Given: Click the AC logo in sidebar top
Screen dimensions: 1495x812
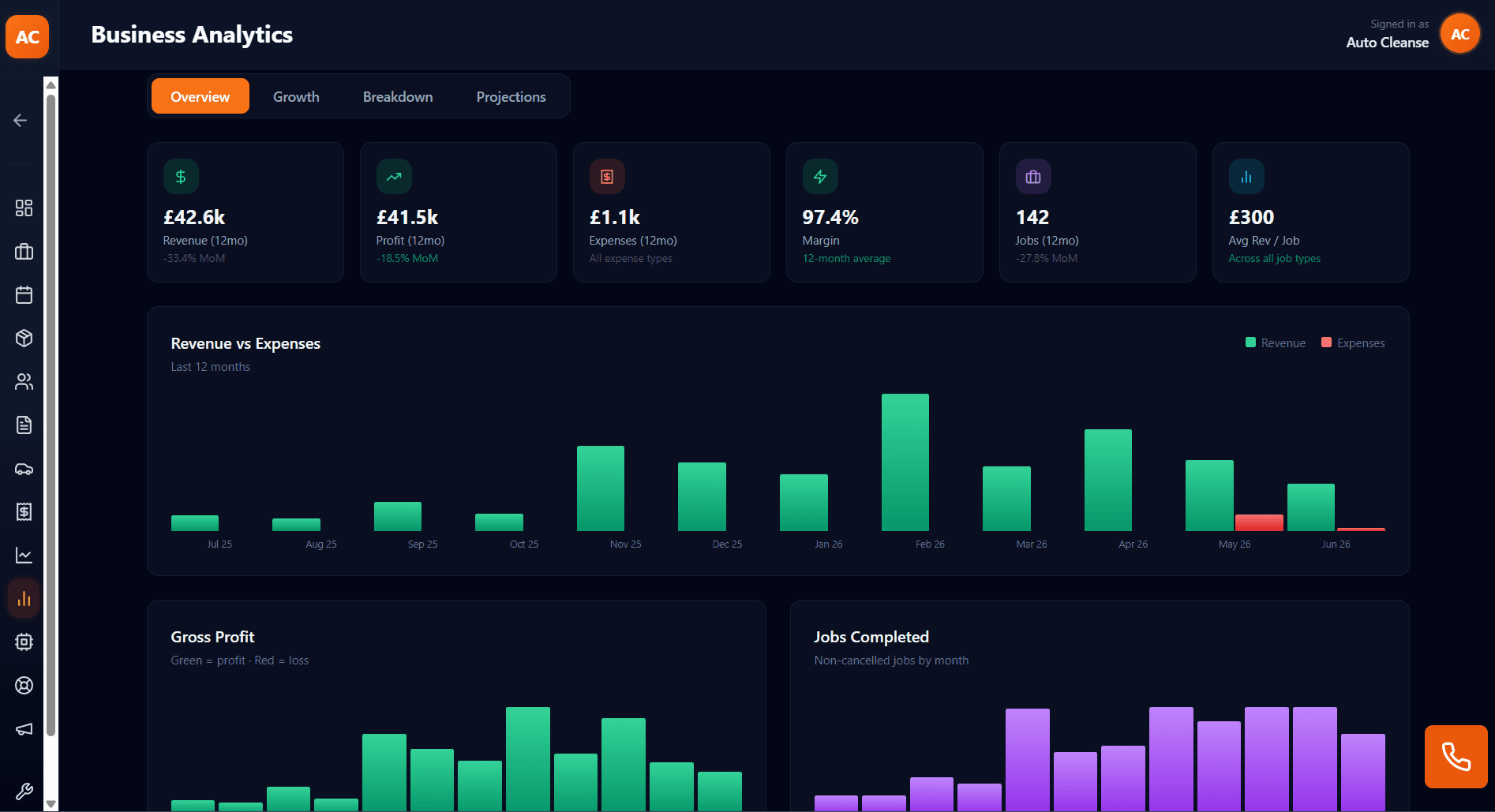Looking at the screenshot, I should point(27,36).
